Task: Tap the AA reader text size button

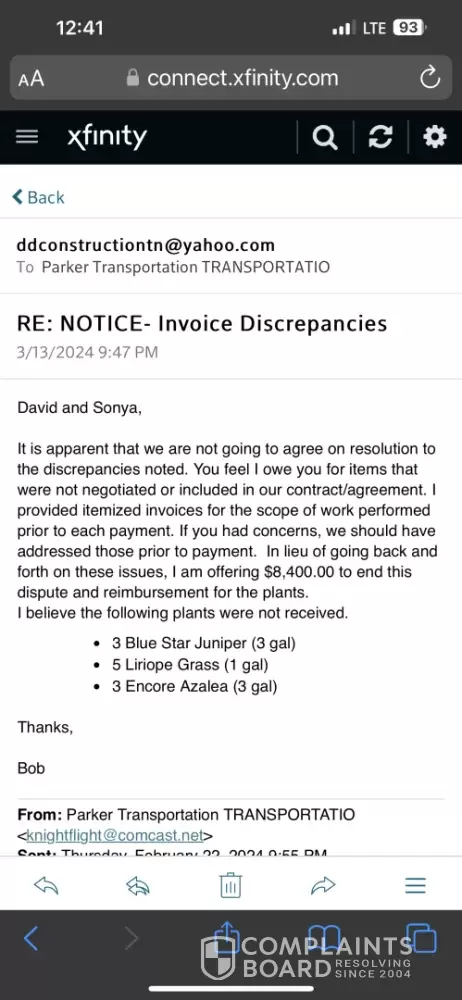Action: 31,79
